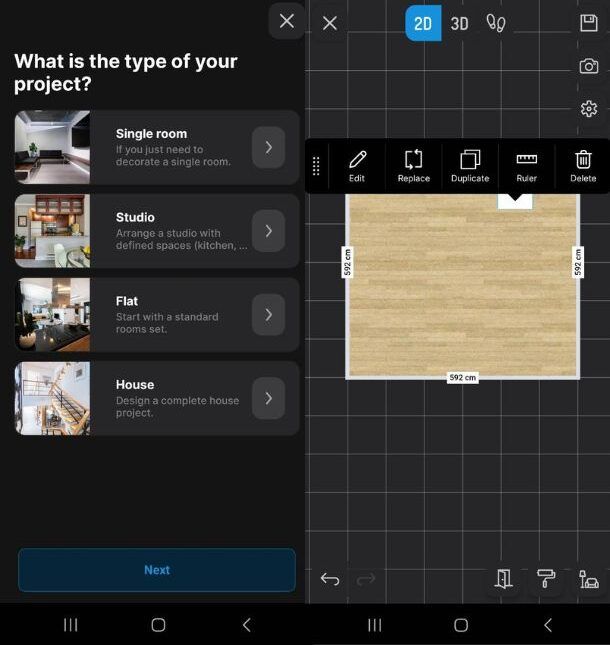Switch to 2D view mode

coord(422,23)
